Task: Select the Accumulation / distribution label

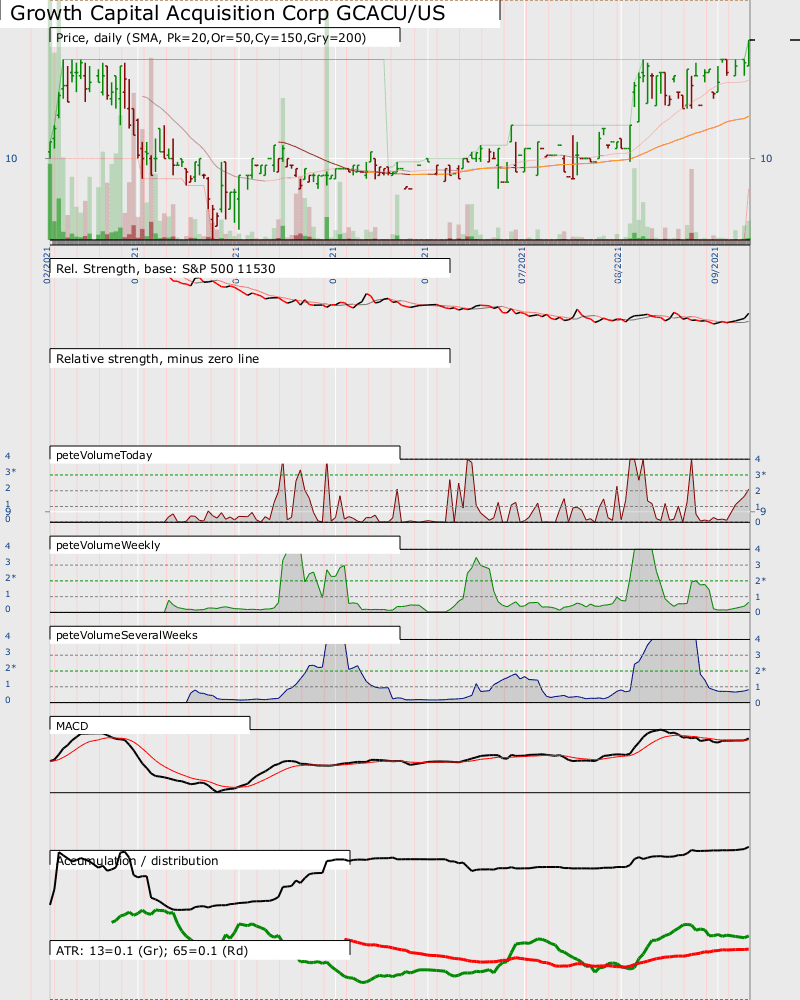Action: (137, 860)
